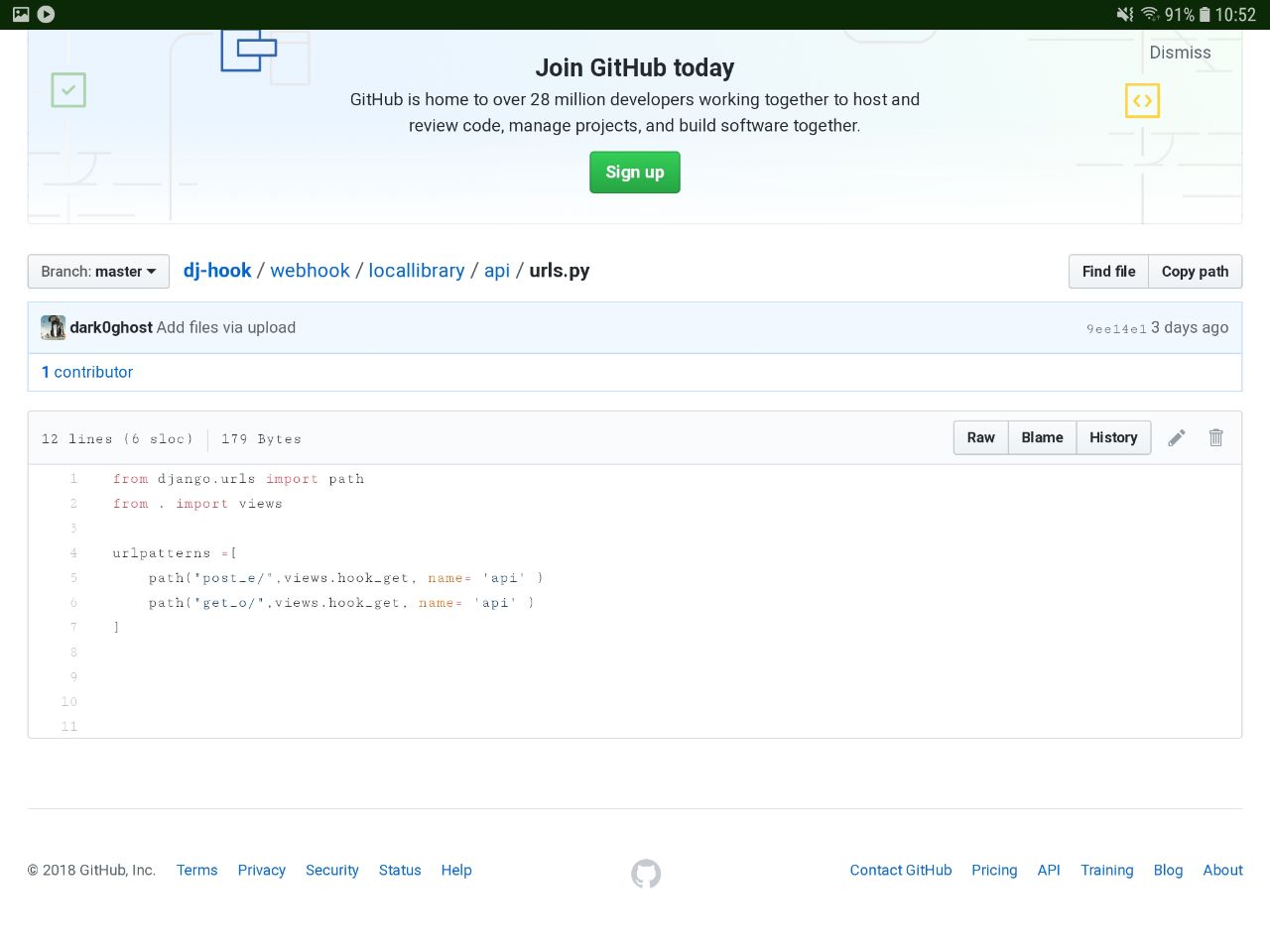Open Security footer link

331,870
